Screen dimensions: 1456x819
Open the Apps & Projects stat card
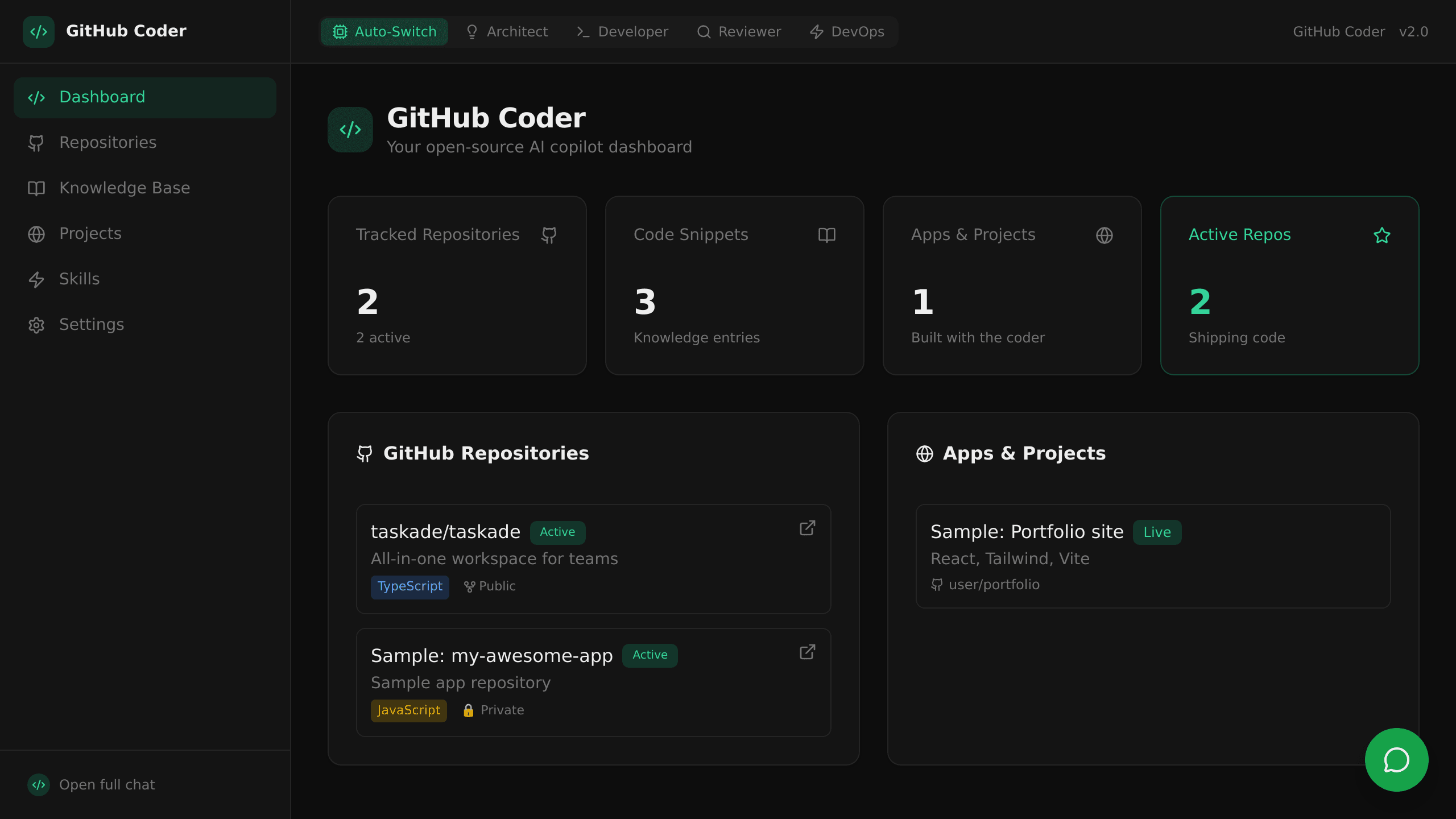[x=1012, y=286]
